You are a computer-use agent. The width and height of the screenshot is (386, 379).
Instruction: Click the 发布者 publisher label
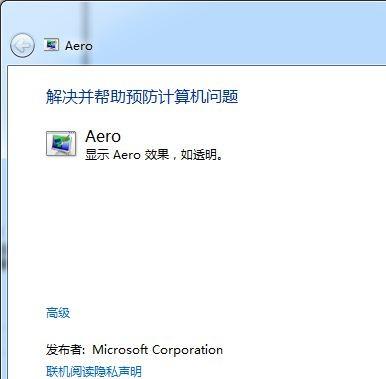[64, 350]
